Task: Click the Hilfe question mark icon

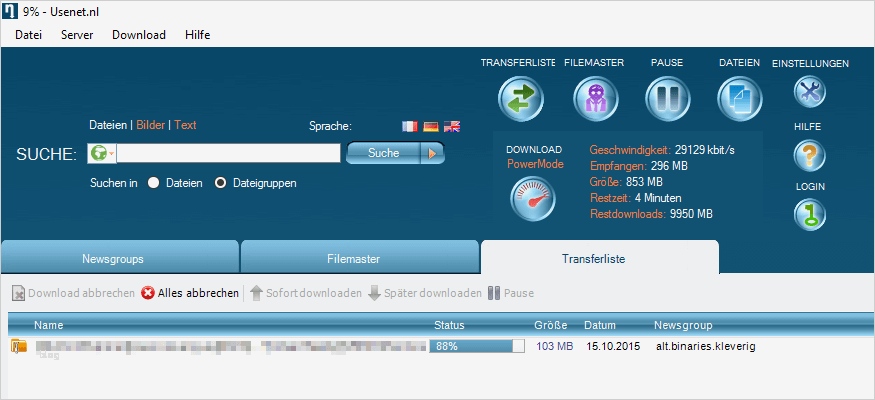Action: pyautogui.click(x=810, y=156)
